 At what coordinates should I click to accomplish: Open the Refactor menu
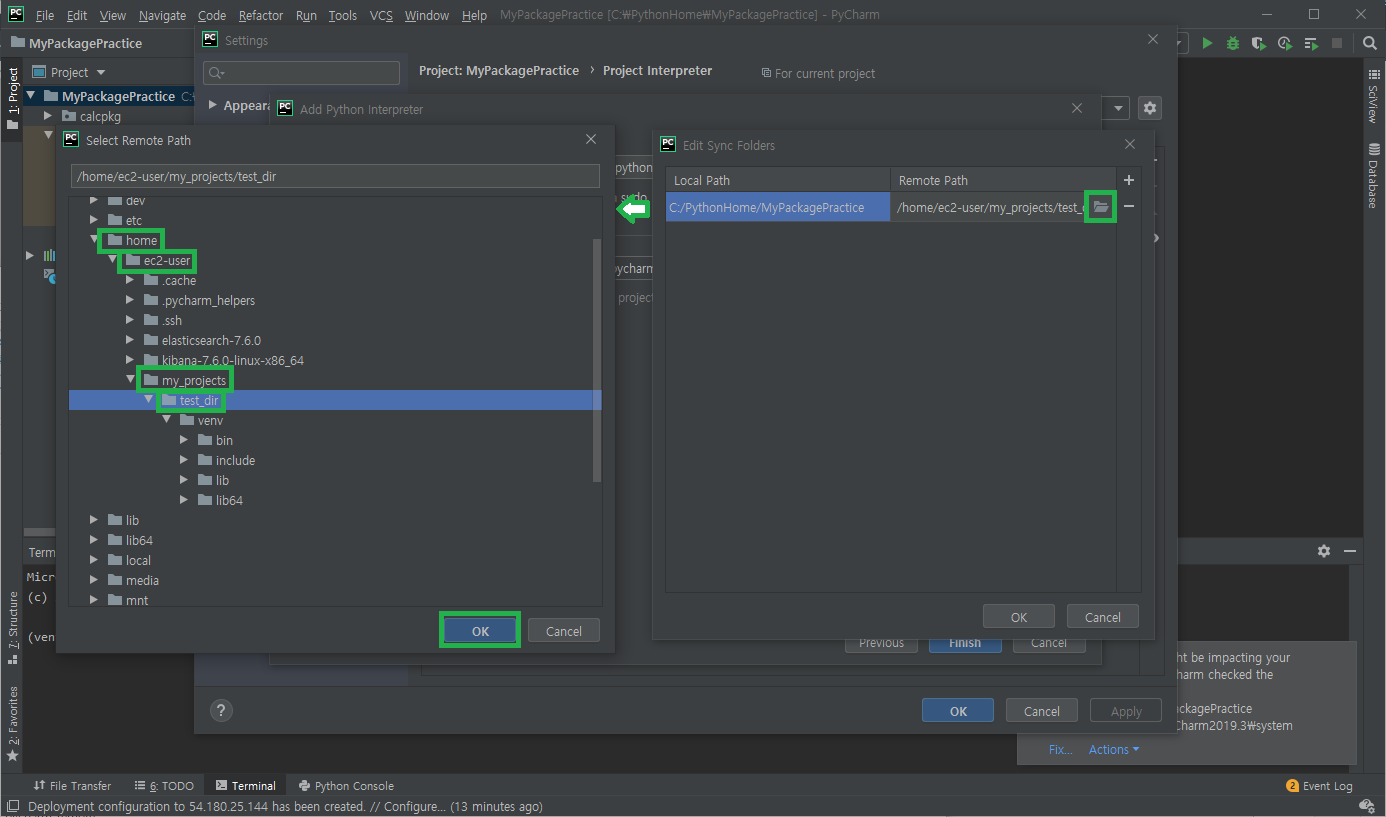[261, 15]
